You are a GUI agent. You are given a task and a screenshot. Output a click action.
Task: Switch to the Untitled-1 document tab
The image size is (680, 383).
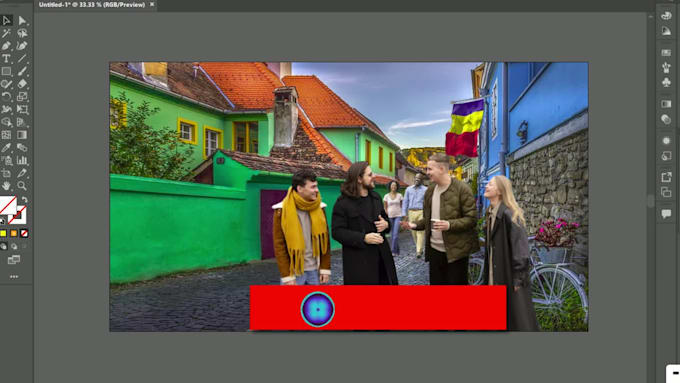[x=92, y=5]
